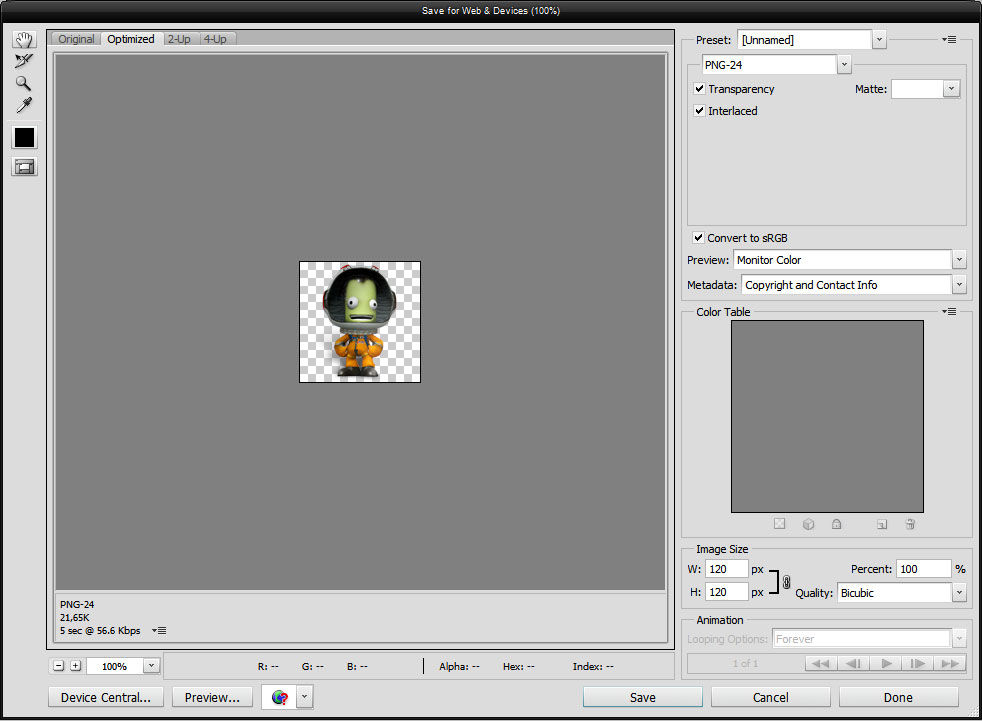Select the Hand tool
This screenshot has height=721, width=982.
pyautogui.click(x=24, y=39)
